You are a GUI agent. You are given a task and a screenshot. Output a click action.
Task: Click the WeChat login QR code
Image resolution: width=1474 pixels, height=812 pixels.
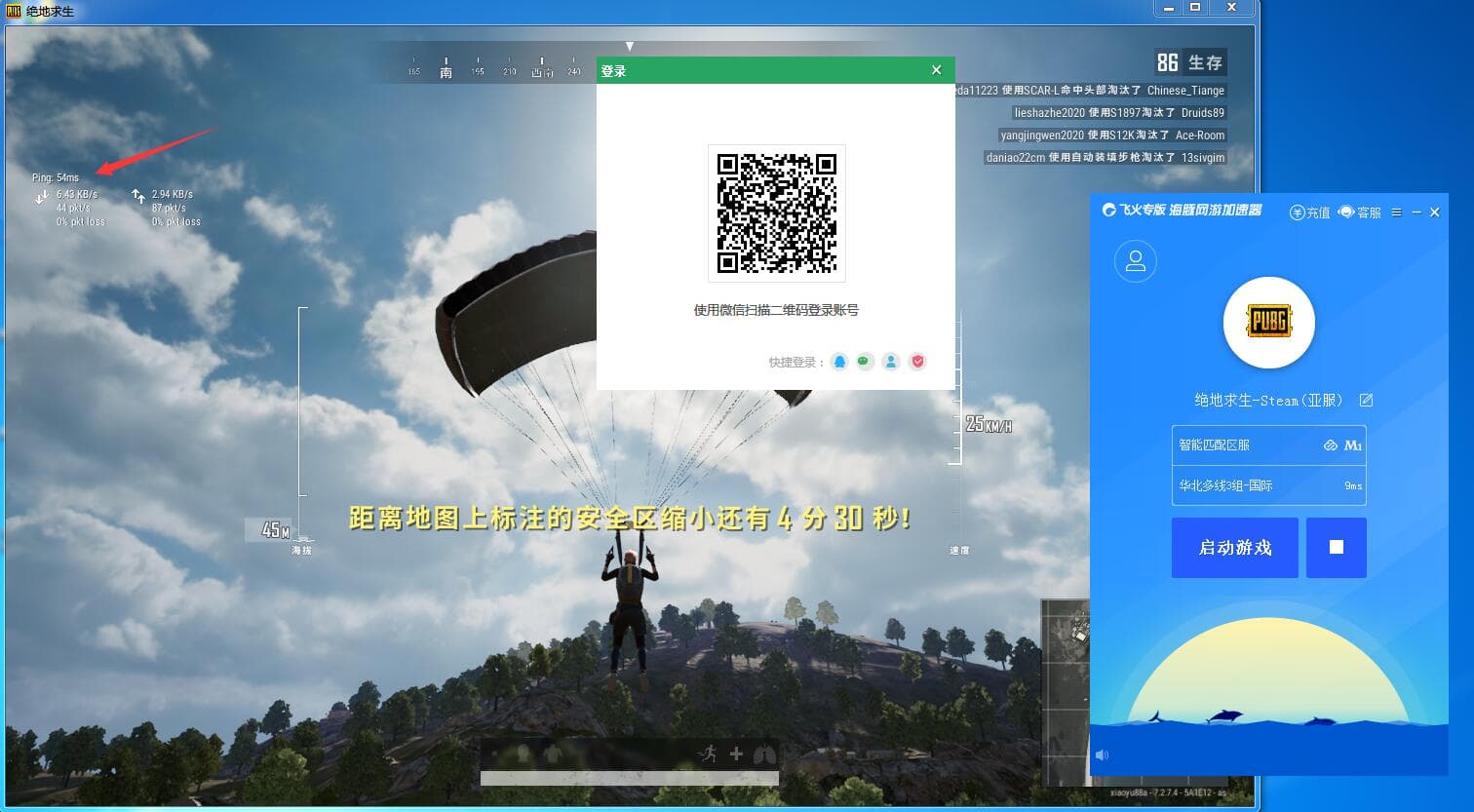click(777, 213)
